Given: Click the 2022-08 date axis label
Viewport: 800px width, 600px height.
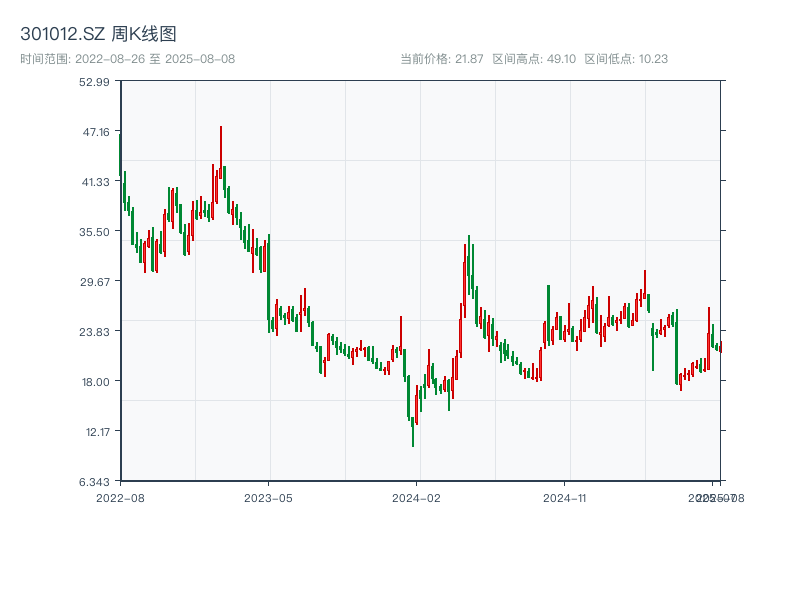Looking at the screenshot, I should pyautogui.click(x=120, y=497).
